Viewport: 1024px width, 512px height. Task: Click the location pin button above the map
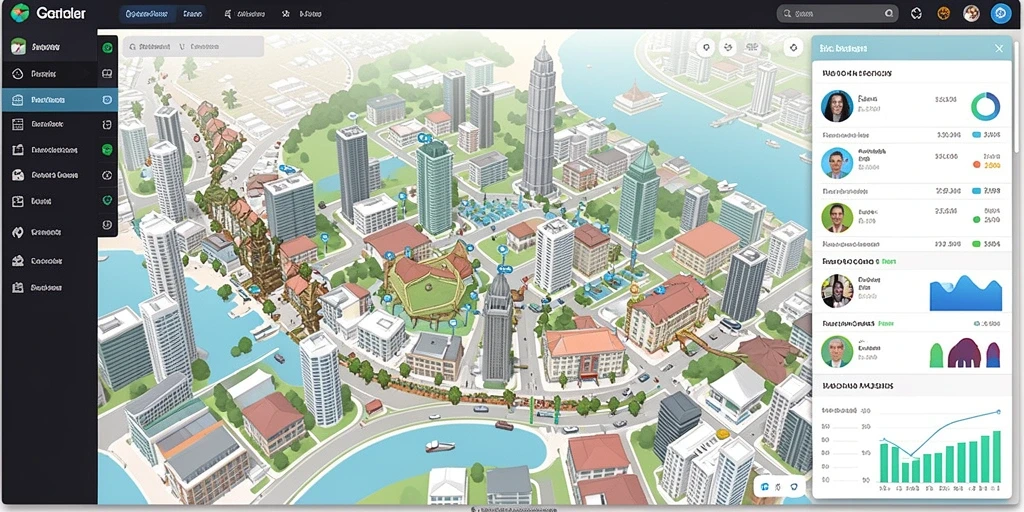click(x=705, y=47)
